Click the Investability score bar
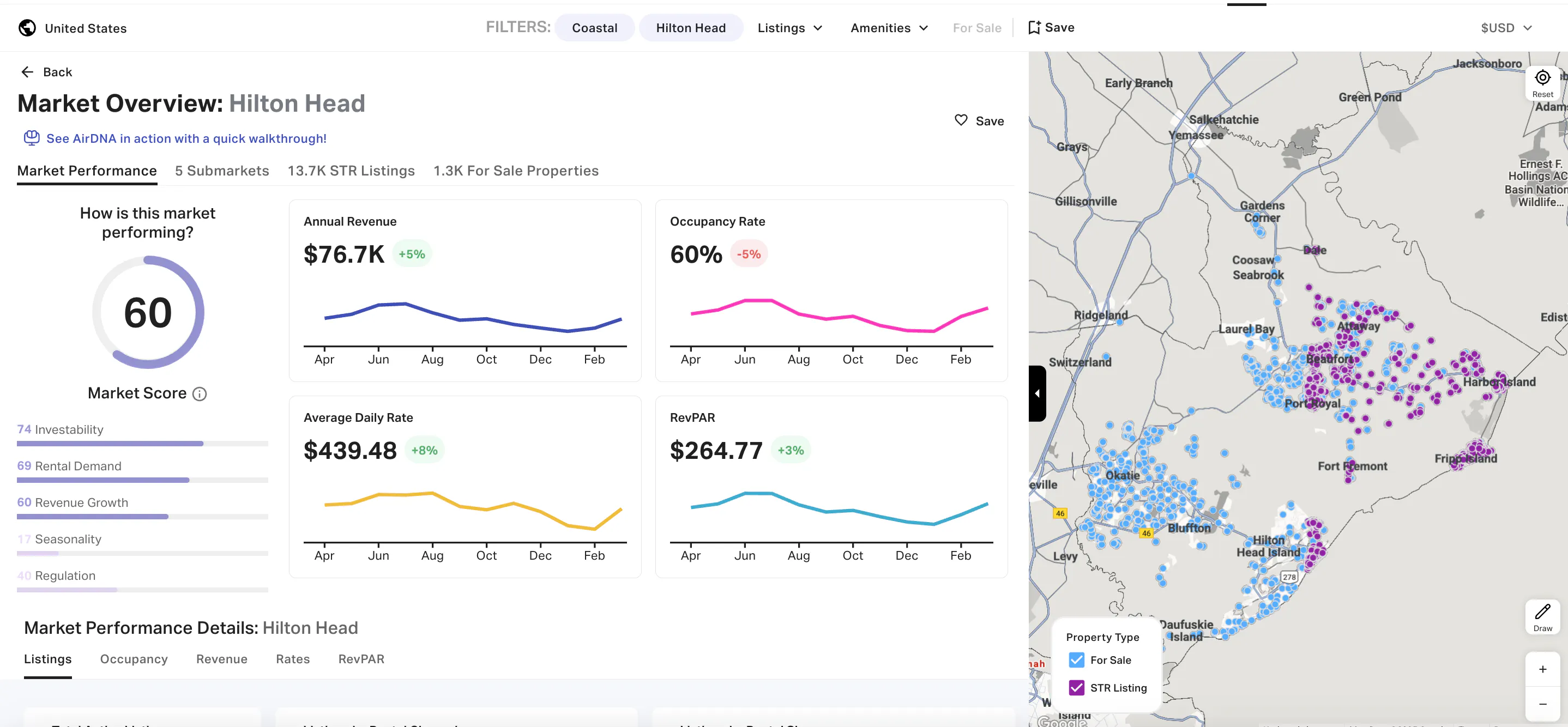Viewport: 1568px width, 727px height. click(x=142, y=444)
